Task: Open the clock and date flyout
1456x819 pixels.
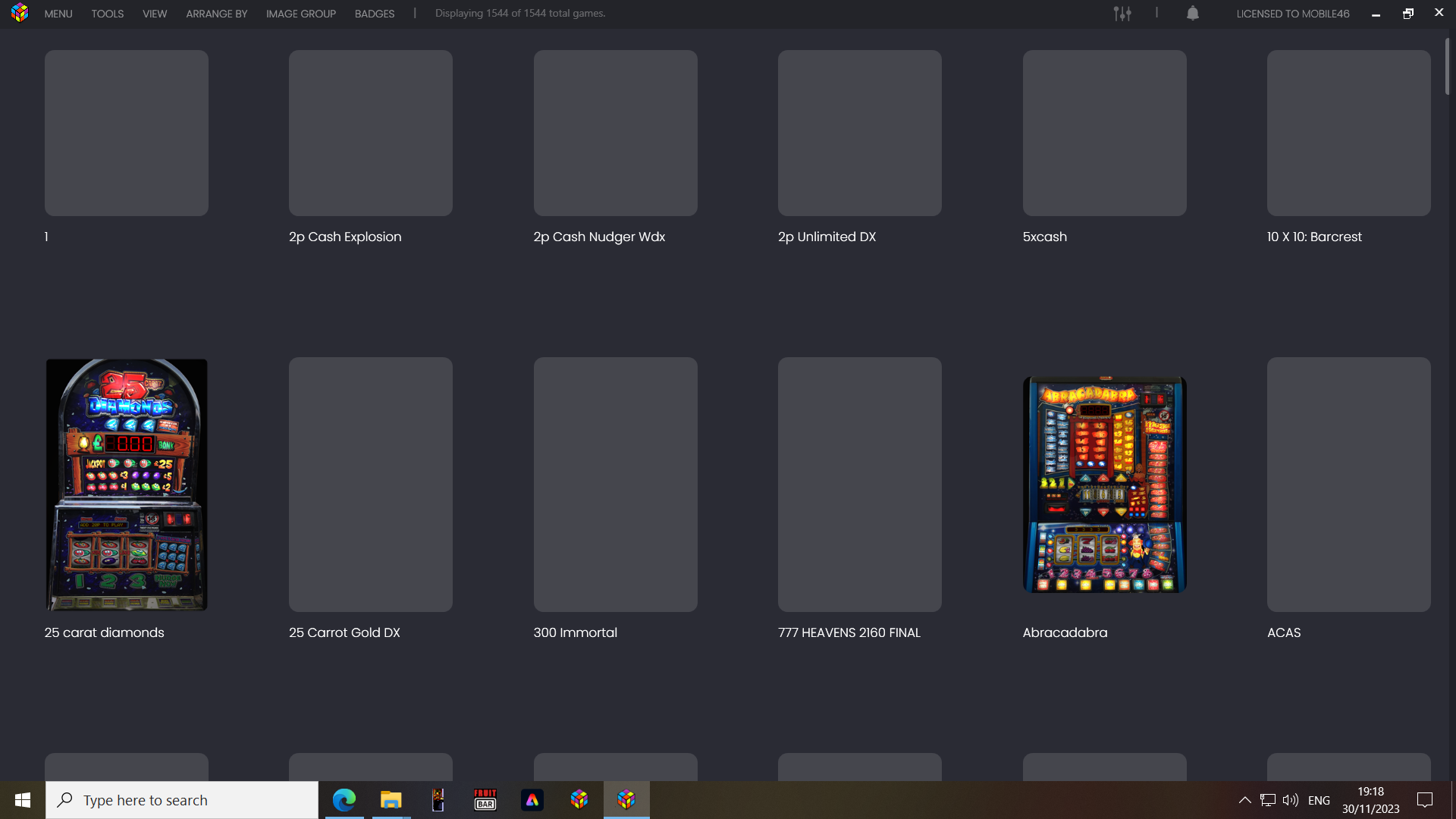Action: click(1370, 800)
